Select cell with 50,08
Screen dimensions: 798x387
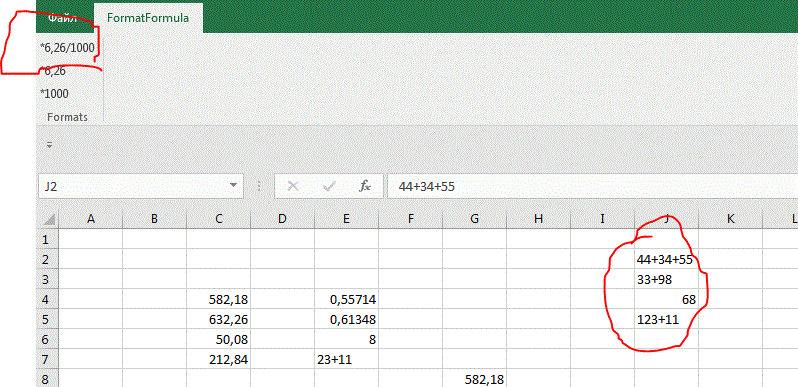[x=219, y=339]
